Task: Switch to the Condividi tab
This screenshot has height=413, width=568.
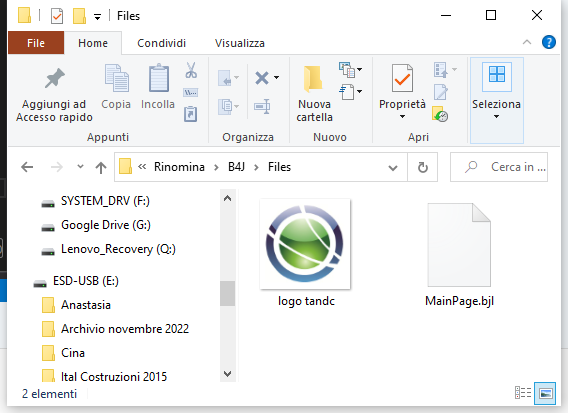Action: click(162, 43)
